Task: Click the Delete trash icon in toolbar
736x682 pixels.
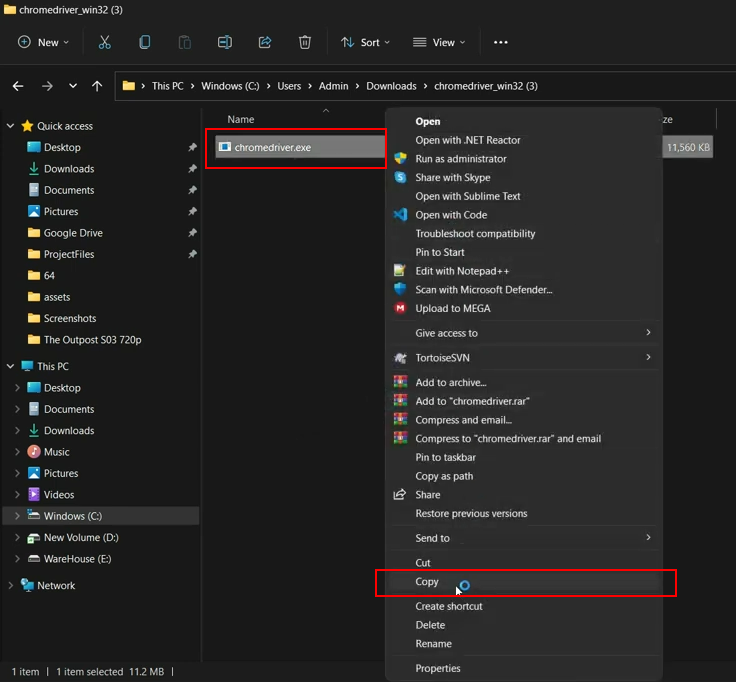Action: (305, 42)
